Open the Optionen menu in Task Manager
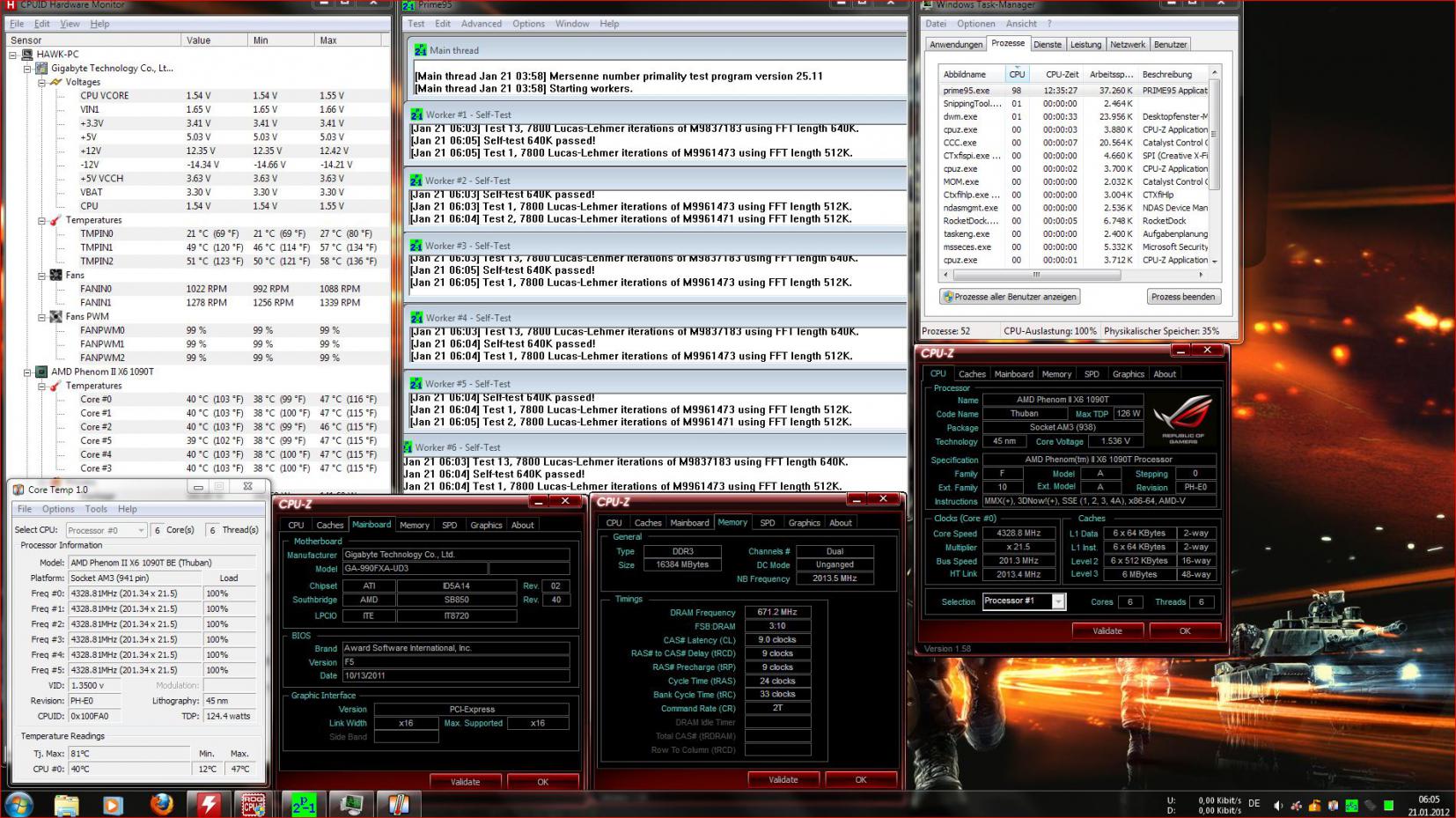 [975, 24]
